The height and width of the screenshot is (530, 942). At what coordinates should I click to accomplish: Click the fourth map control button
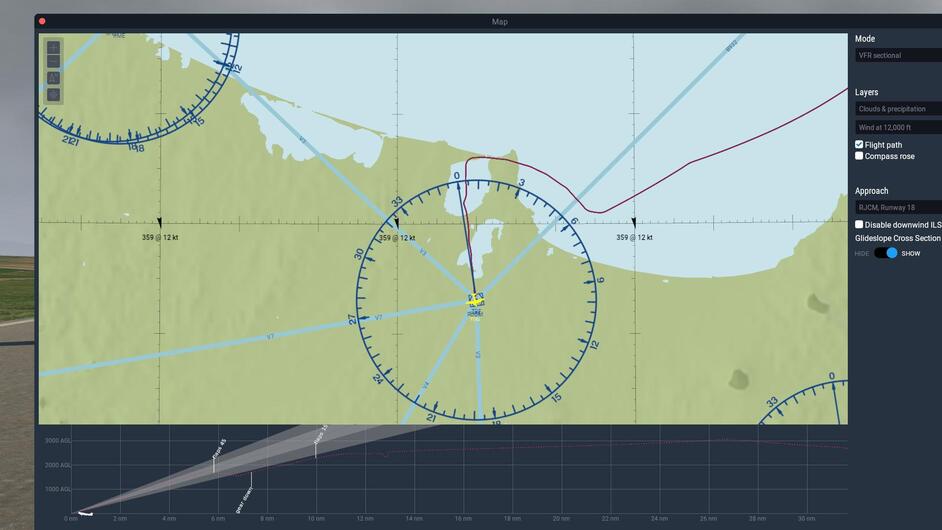(53, 94)
